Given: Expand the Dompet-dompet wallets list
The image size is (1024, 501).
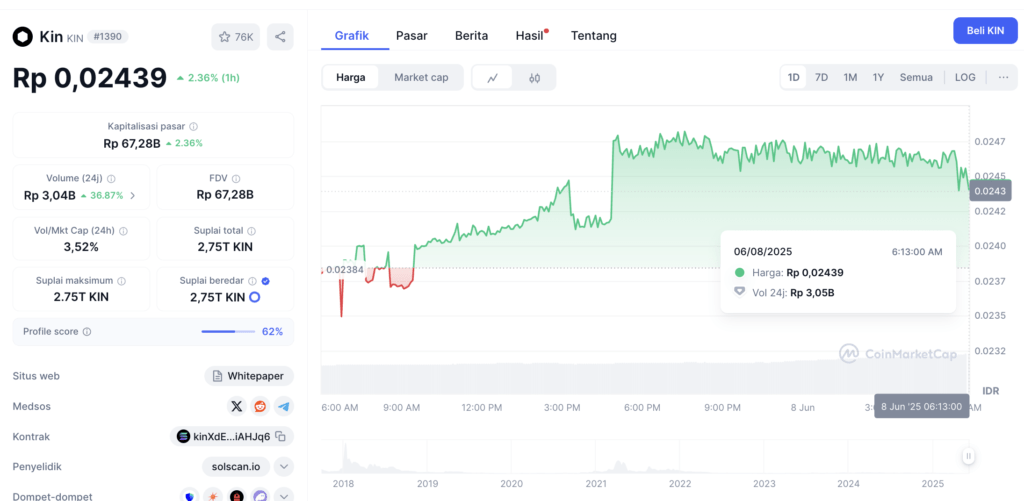Looking at the screenshot, I should pos(283,496).
